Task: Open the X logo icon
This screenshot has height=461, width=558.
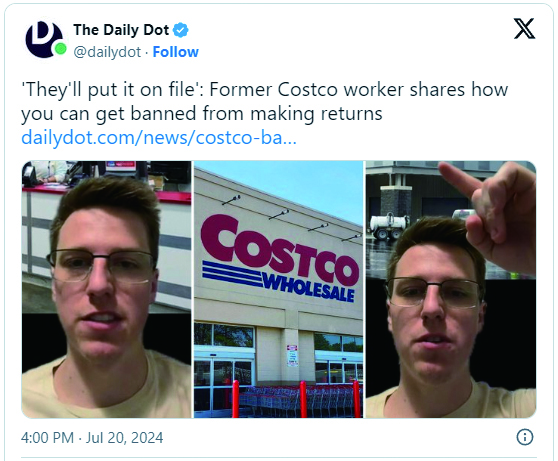Action: [x=524, y=29]
